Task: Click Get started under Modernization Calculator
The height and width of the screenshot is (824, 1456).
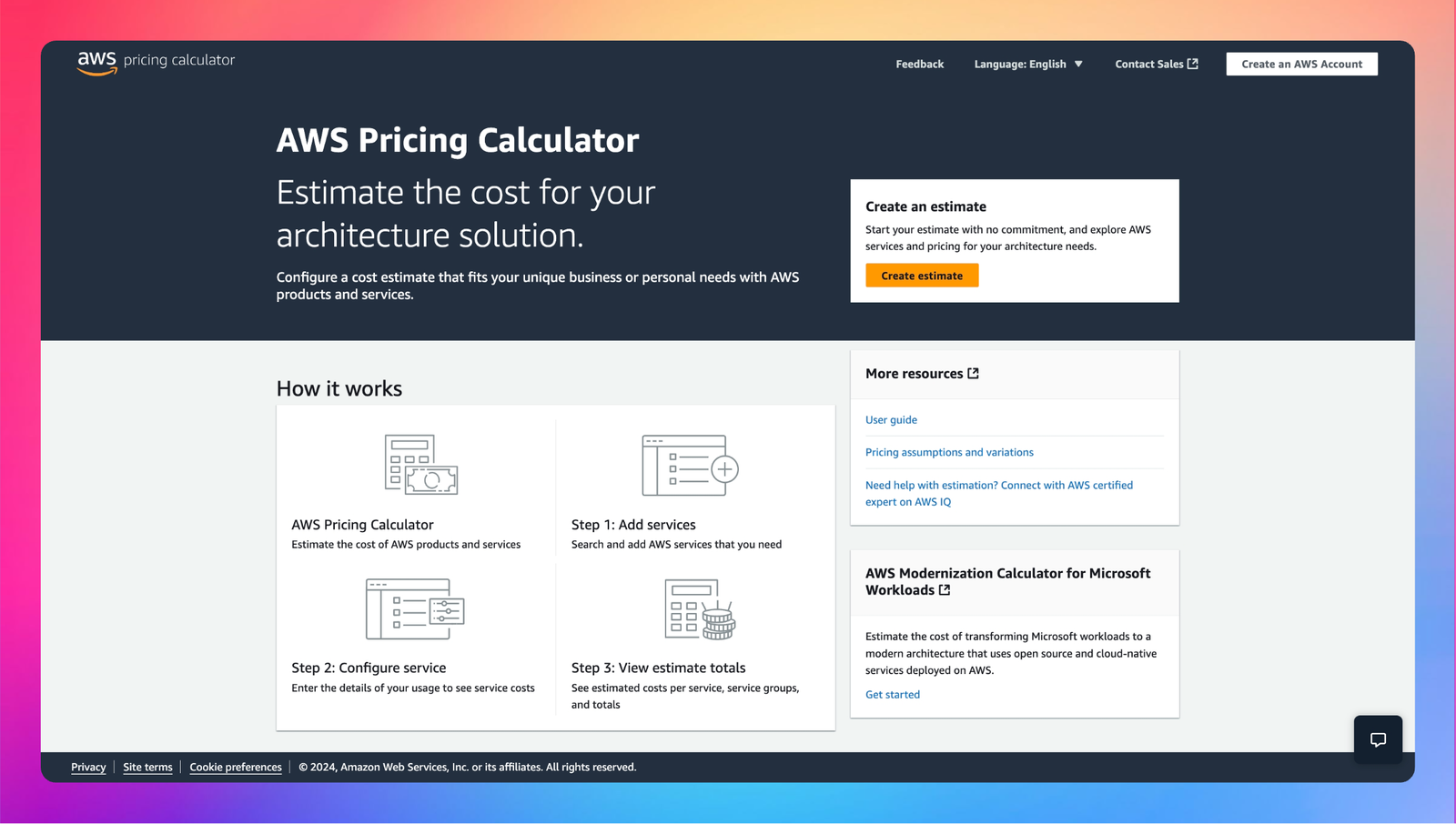Action: [893, 694]
